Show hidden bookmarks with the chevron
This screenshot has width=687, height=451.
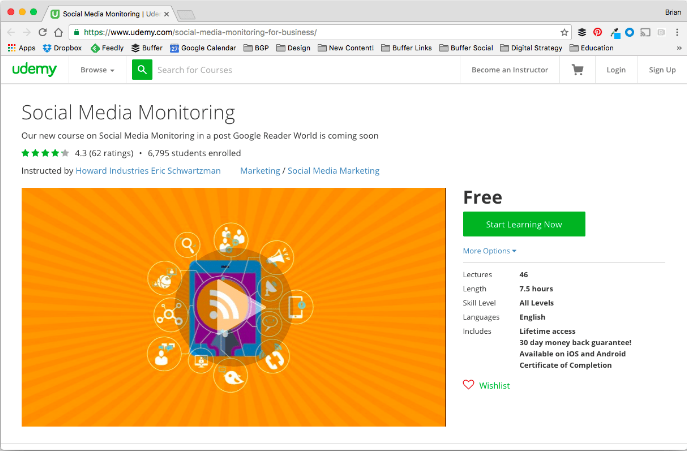coord(679,48)
